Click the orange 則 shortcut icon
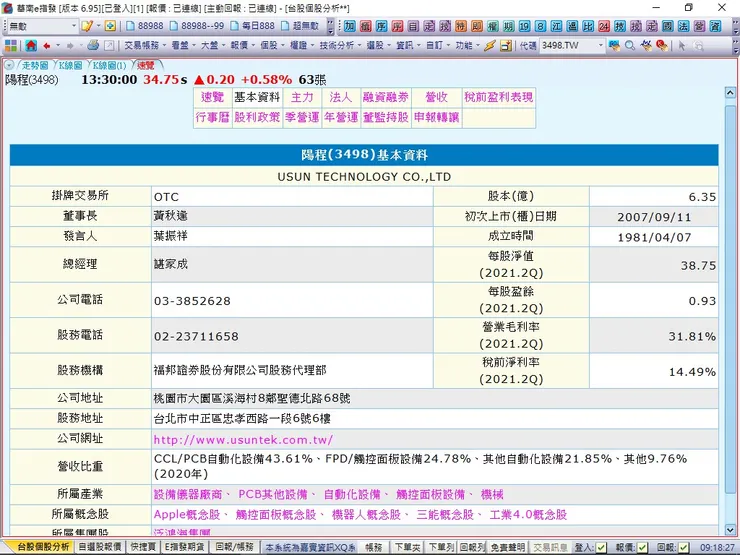The width and height of the screenshot is (740, 555). (x=477, y=26)
